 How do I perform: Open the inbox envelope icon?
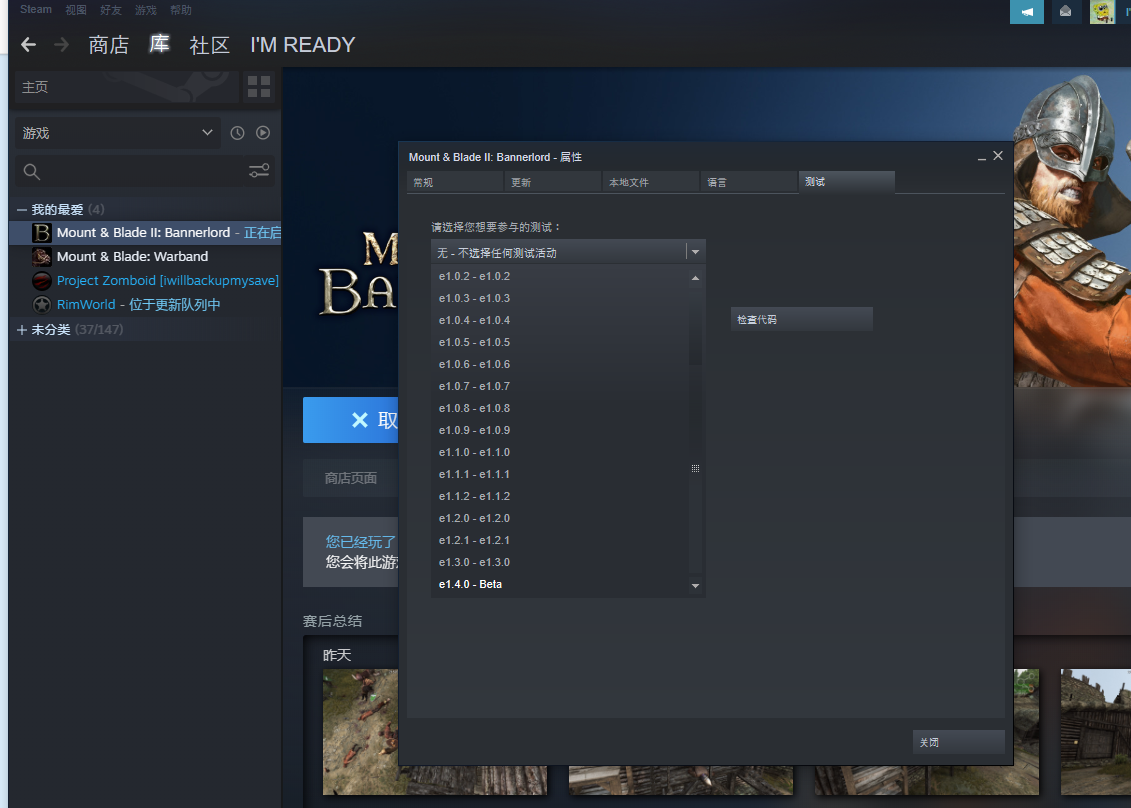[1065, 12]
